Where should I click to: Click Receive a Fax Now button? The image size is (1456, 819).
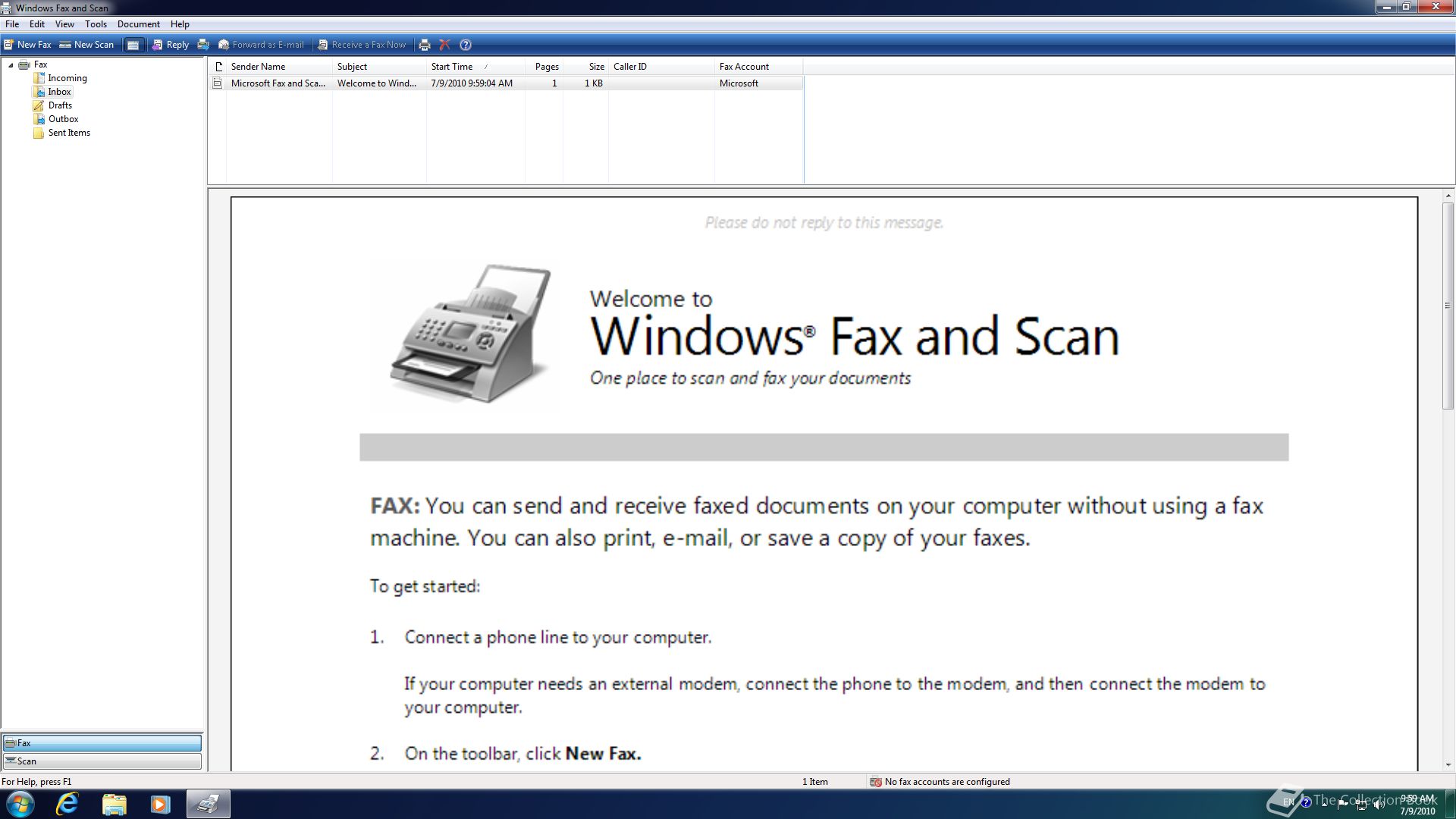(362, 45)
